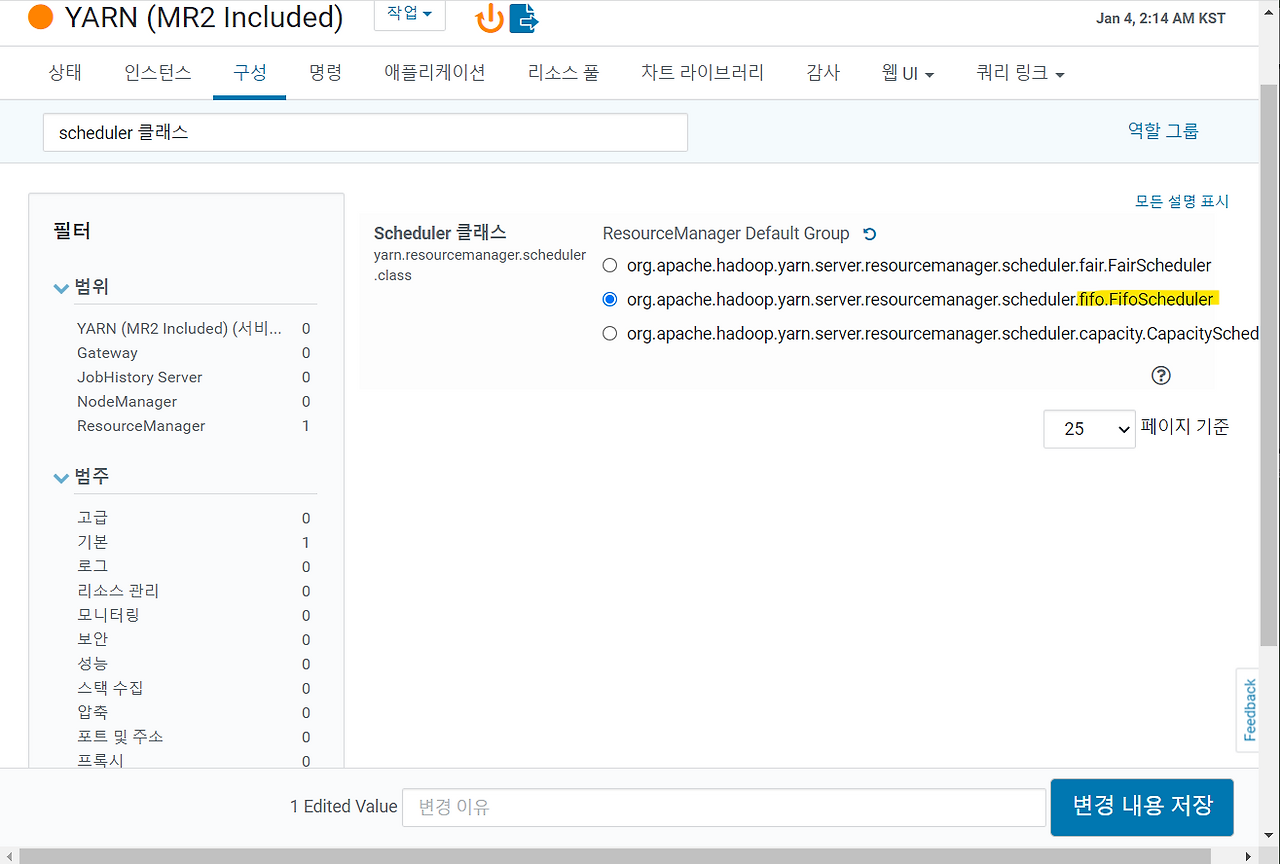Viewport: 1280px width, 864px height.
Task: Click the 모든 설명 표시 link
Action: click(x=1182, y=201)
